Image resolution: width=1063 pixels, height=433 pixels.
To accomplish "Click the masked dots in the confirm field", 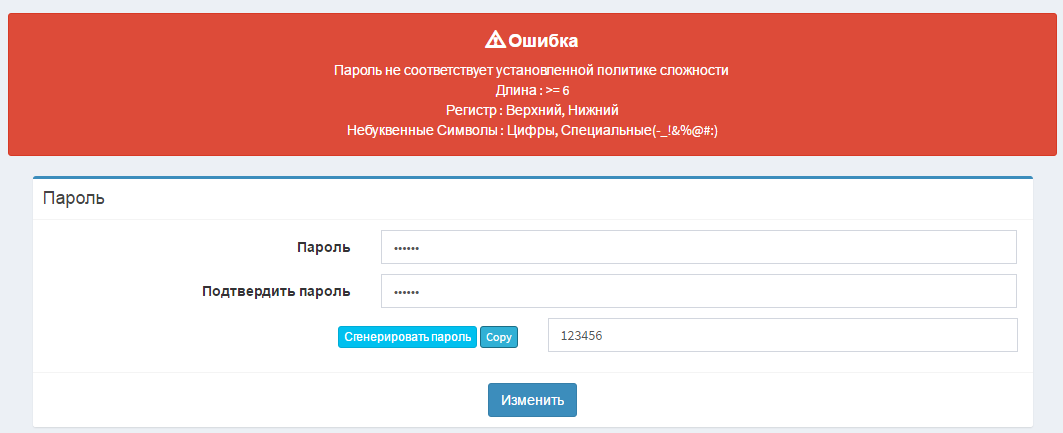I will click(406, 293).
